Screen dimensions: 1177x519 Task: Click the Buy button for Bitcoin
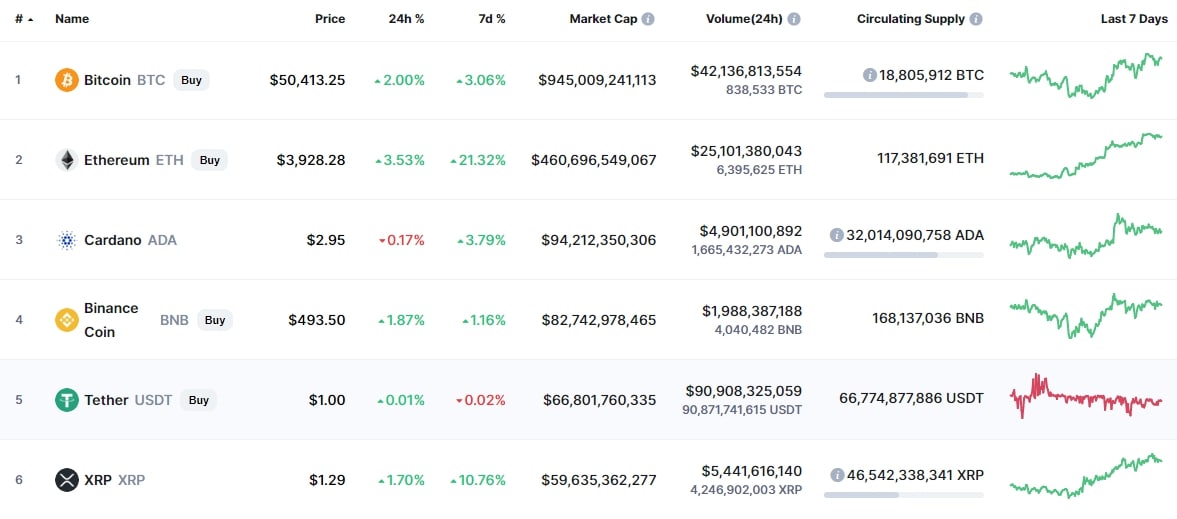coord(191,80)
